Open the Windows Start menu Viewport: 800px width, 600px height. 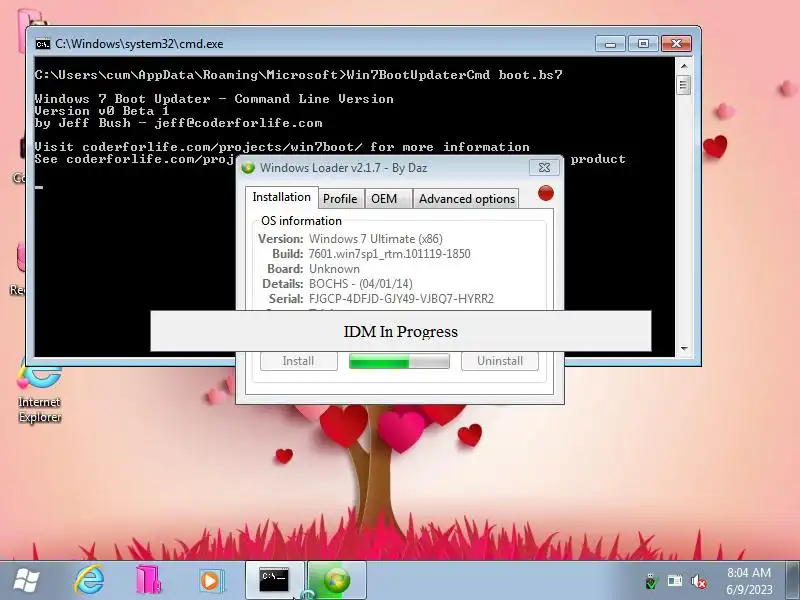[x=27, y=581]
